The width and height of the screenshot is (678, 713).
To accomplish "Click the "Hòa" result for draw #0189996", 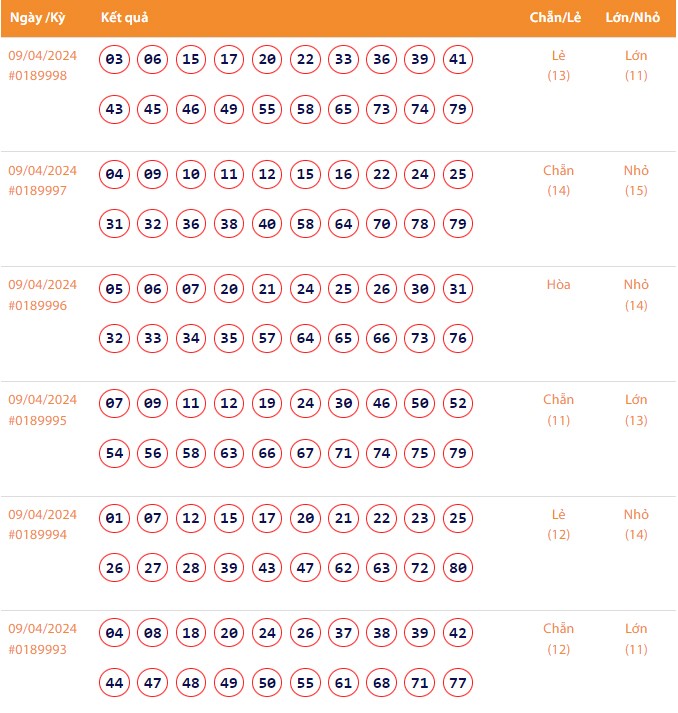I will point(558,285).
